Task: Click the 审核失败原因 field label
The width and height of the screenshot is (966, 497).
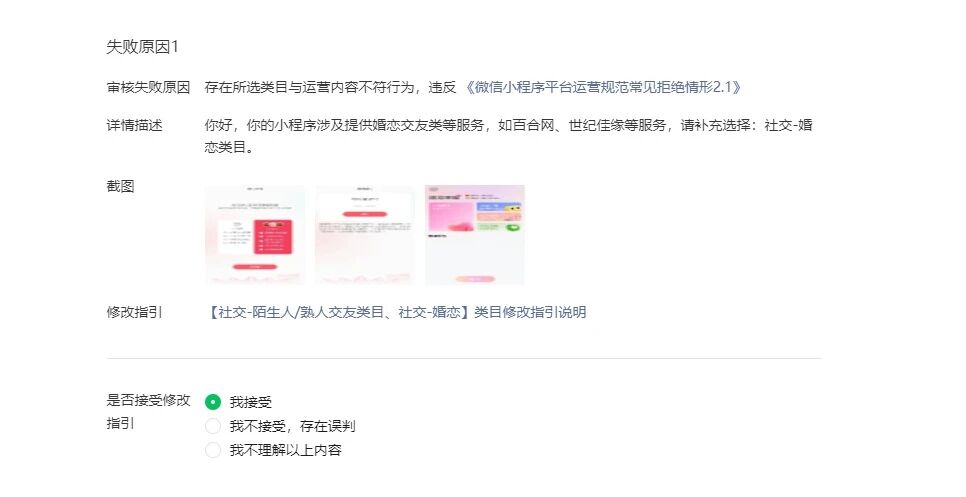Action: 148,87
